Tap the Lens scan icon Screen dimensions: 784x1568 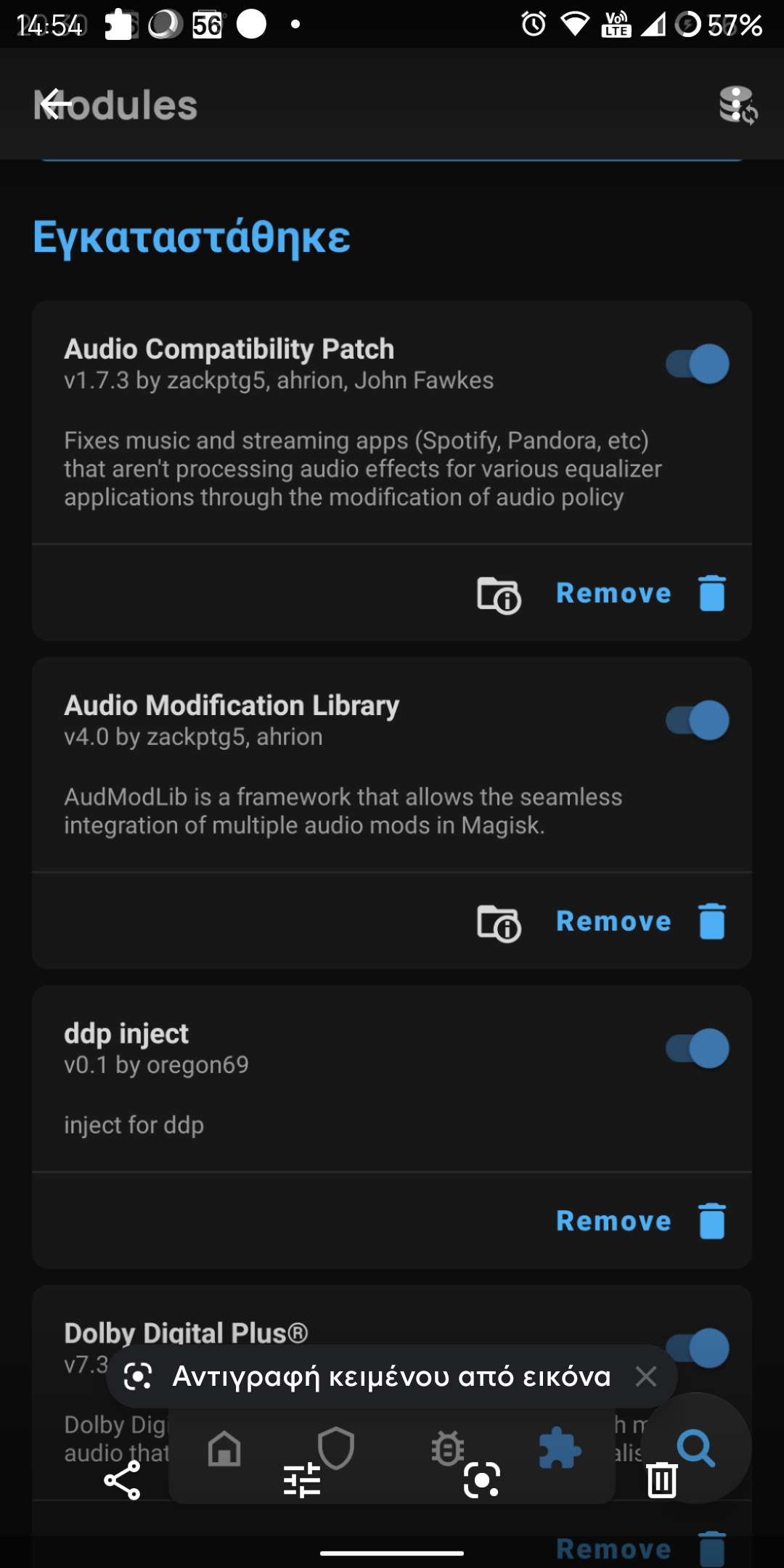[481, 1479]
